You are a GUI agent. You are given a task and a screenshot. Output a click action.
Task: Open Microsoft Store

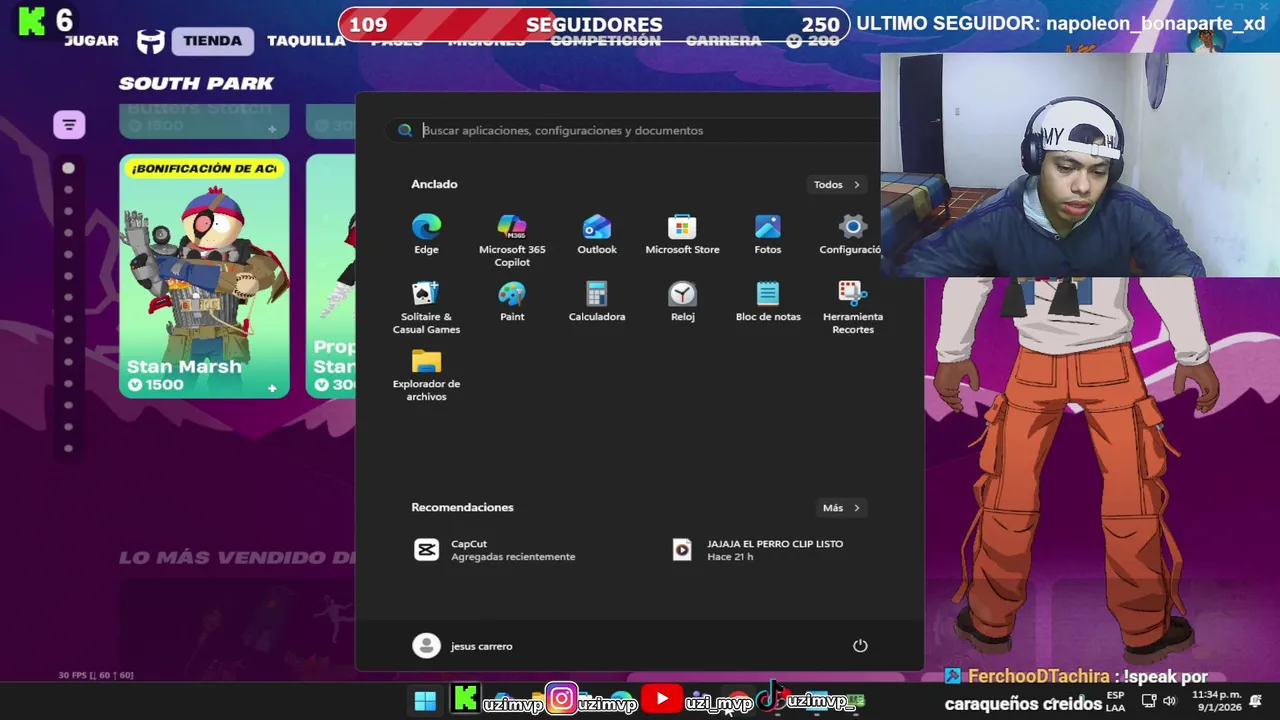pos(682,235)
